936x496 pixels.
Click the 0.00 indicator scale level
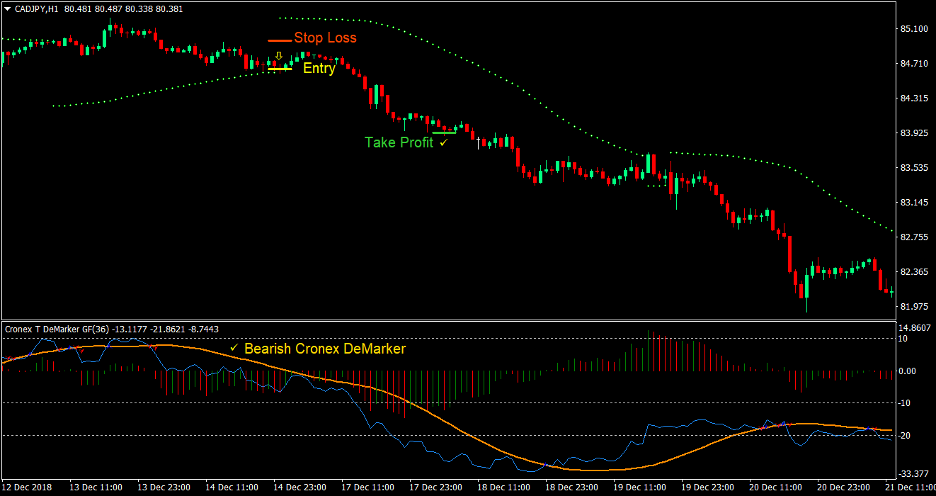(x=909, y=371)
